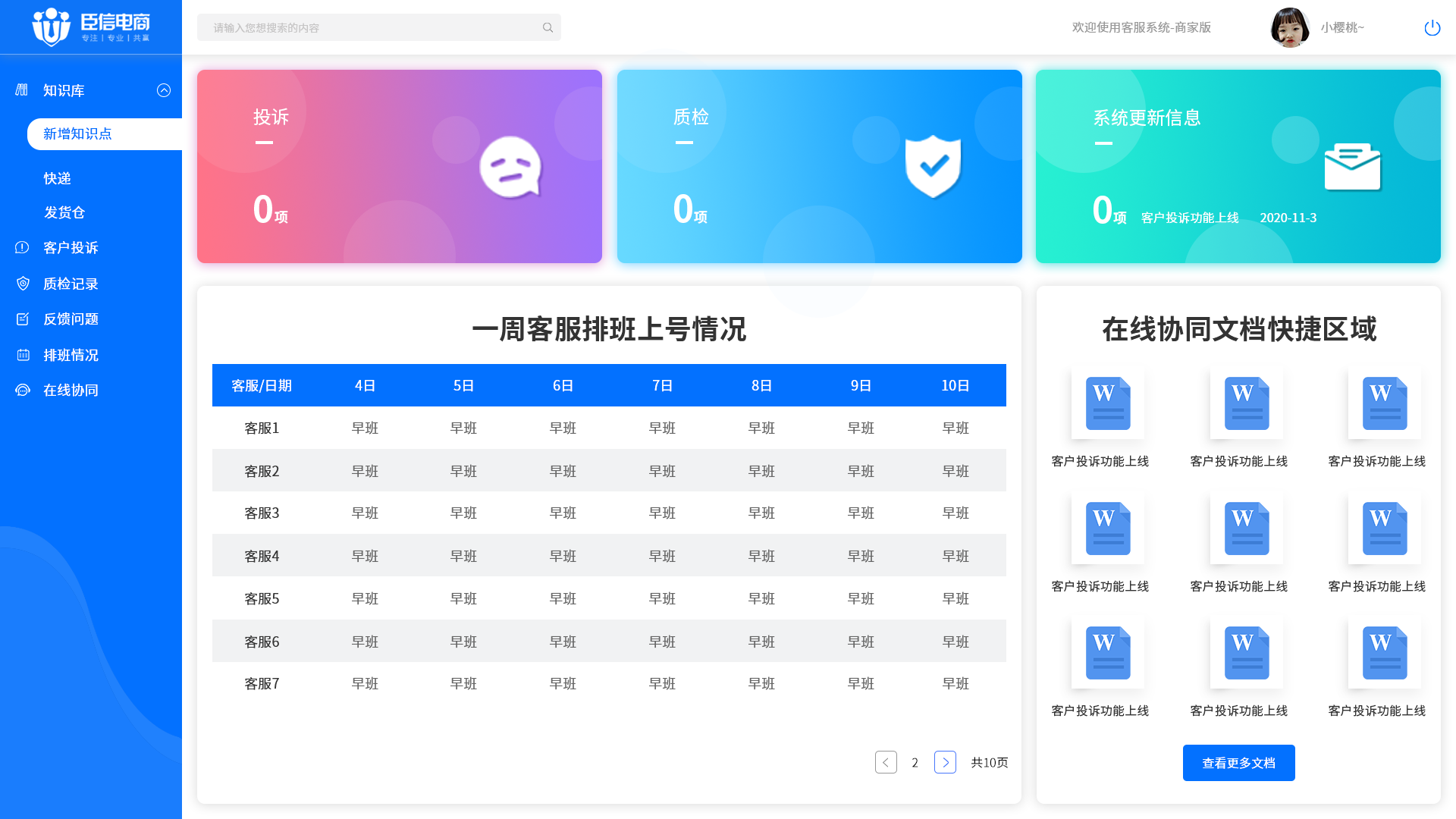Click the power logout icon
1456x819 pixels.
(1432, 27)
